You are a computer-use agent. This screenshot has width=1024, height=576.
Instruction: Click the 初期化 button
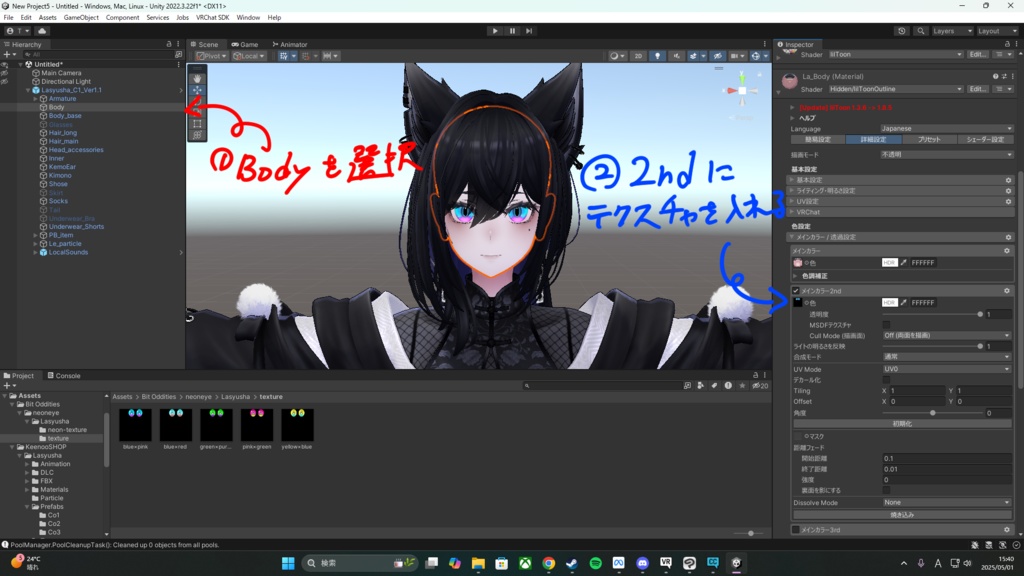[902, 424]
